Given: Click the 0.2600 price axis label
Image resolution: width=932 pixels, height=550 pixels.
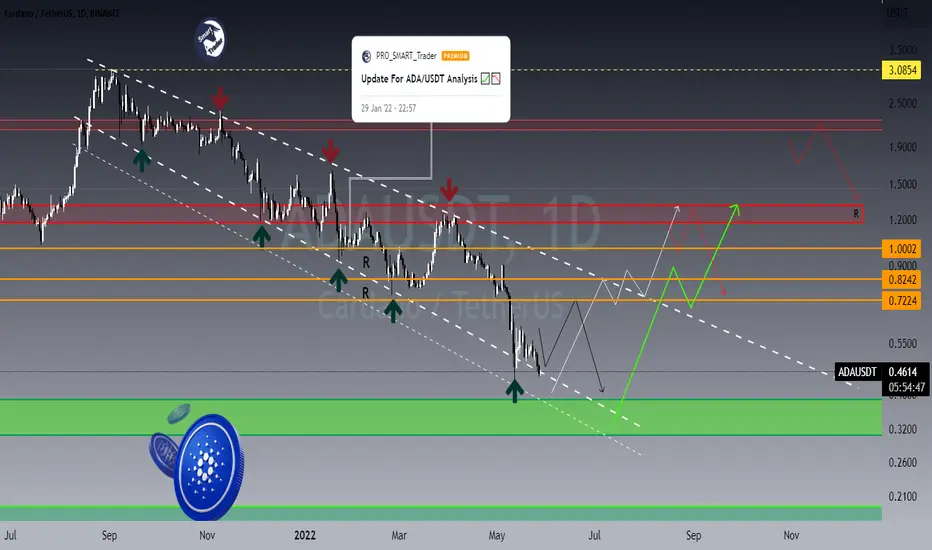Looking at the screenshot, I should [x=903, y=463].
